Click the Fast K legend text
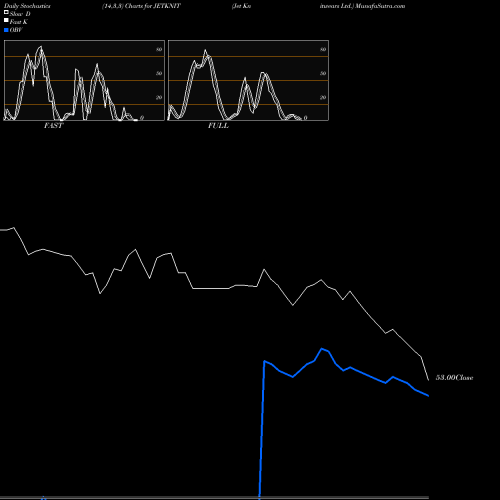This screenshot has width=500, height=500. point(19,22)
